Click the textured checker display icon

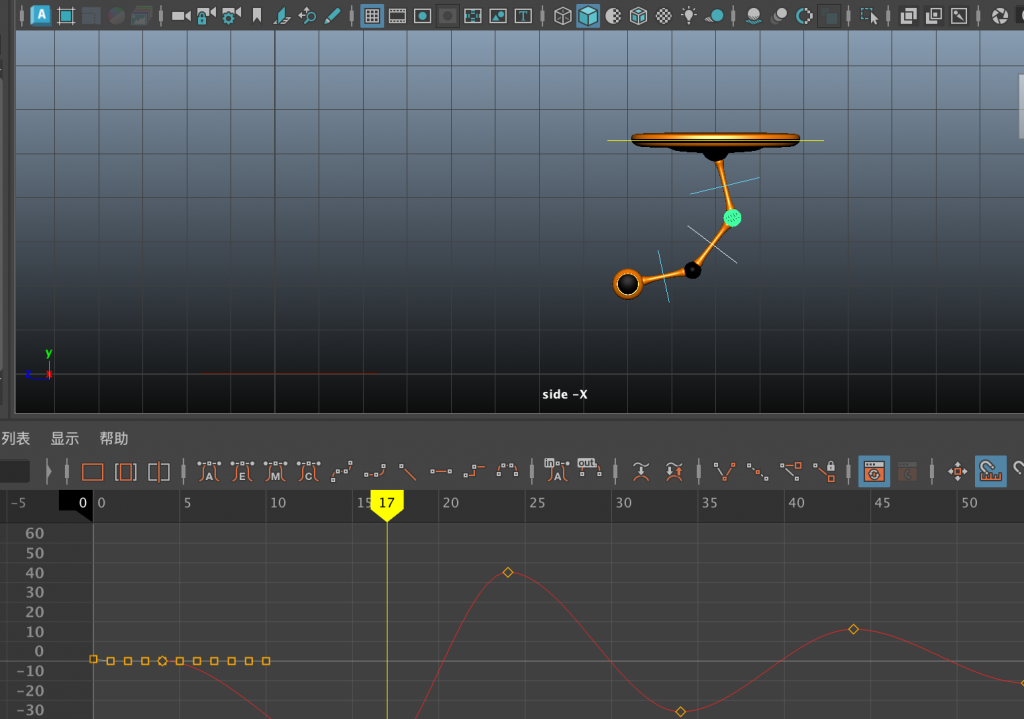coord(664,16)
